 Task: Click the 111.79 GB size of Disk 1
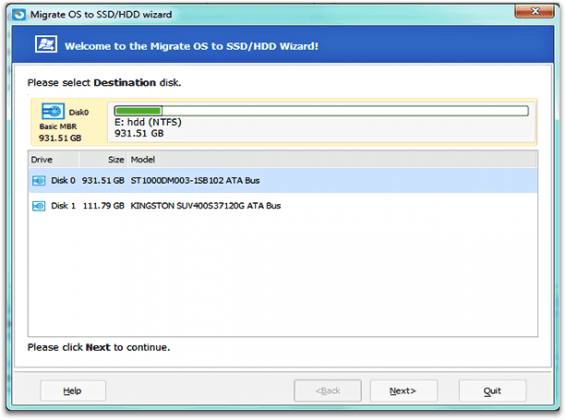[104, 206]
